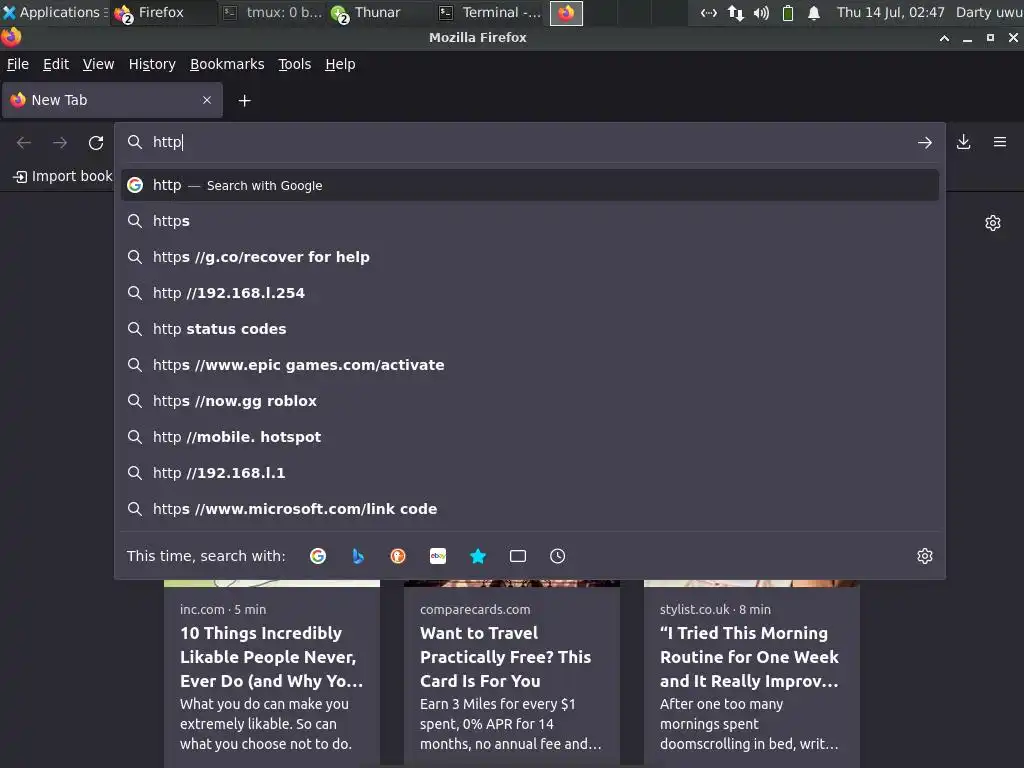1024x768 pixels.
Task: Open the View menu
Action: tap(99, 64)
